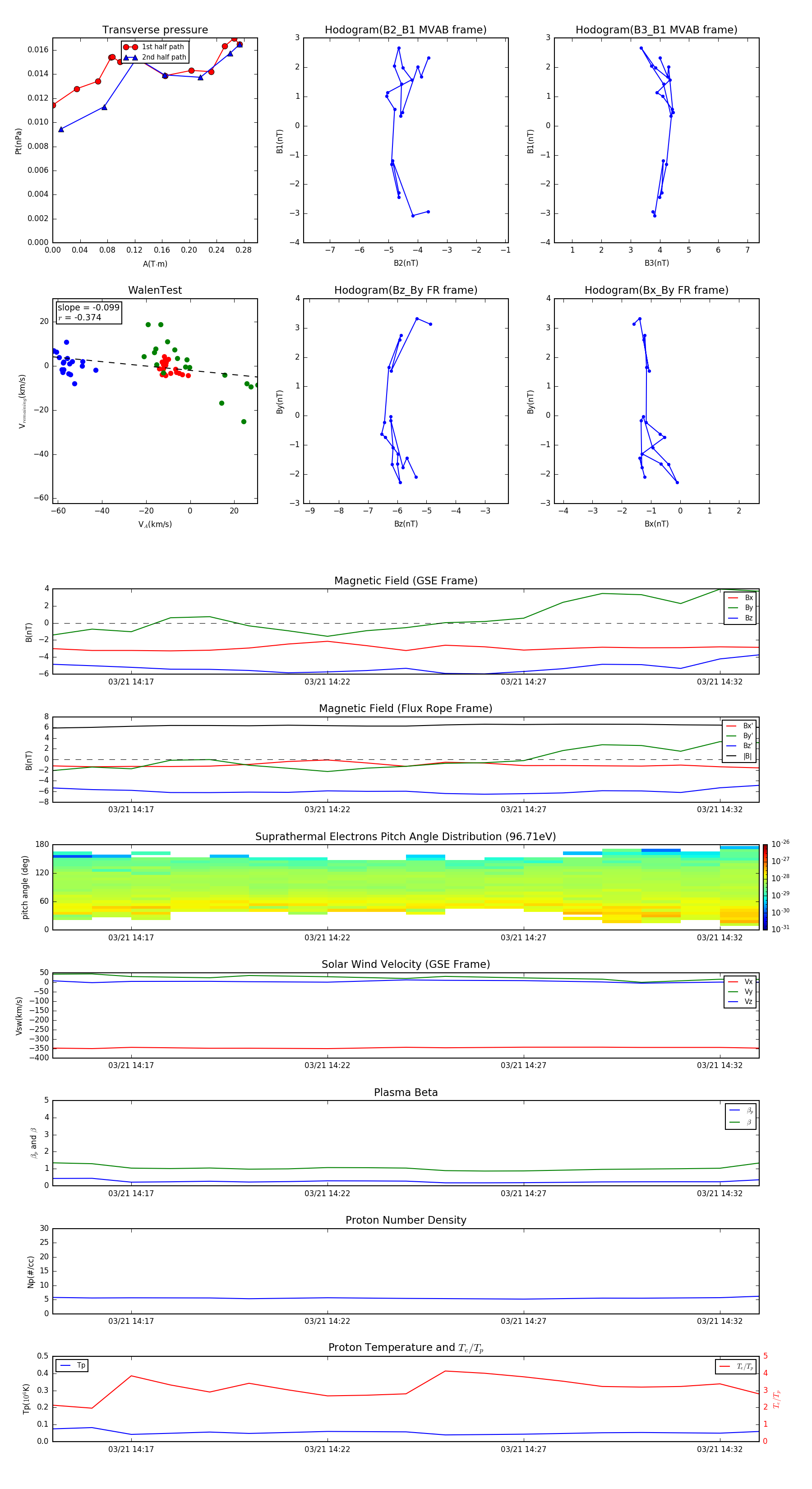Image resolution: width=812 pixels, height=1489 pixels.
Task: Click the 'Pt(nPa)' y-axis label
Action: point(18,140)
